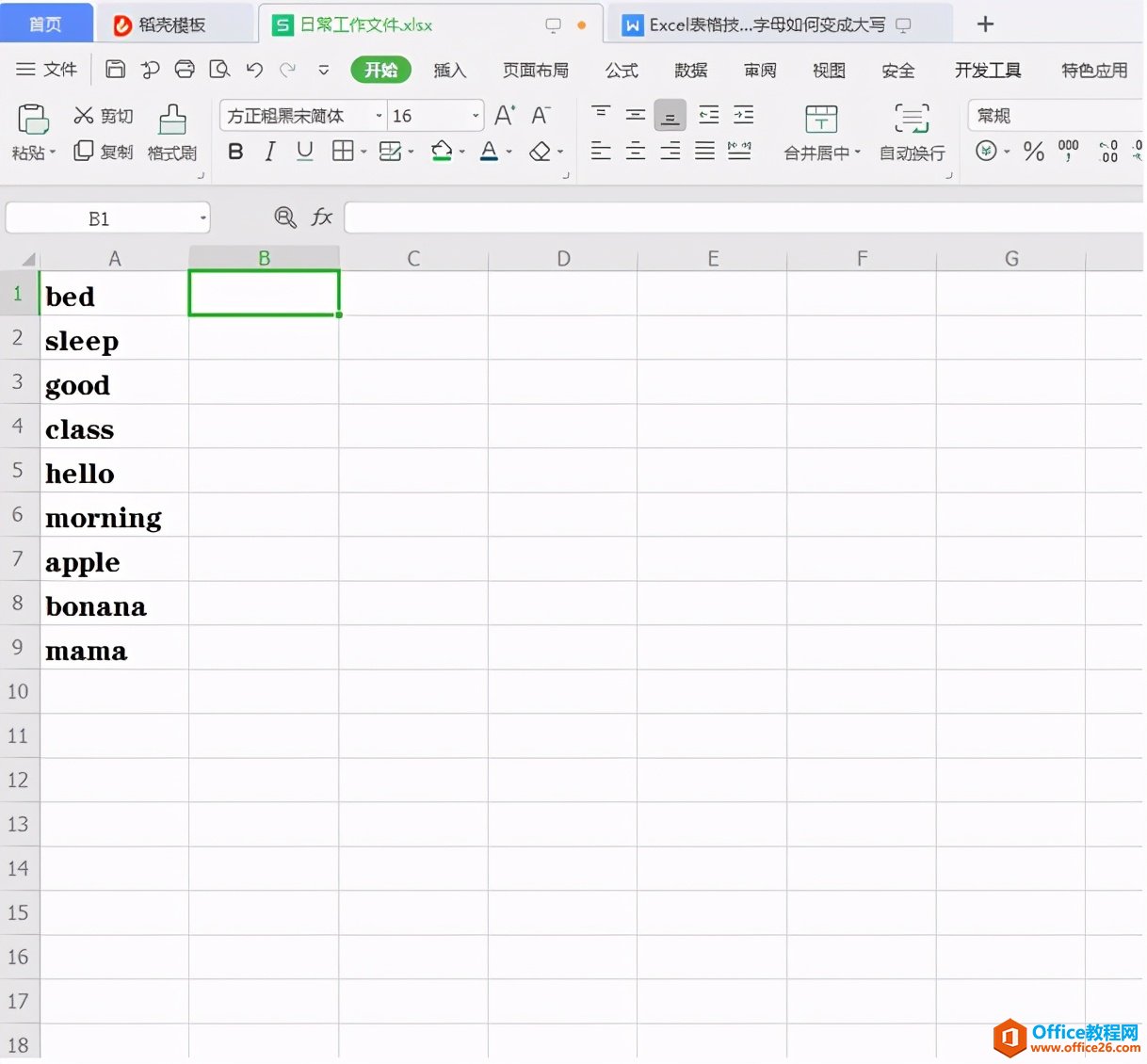The height and width of the screenshot is (1064, 1147).
Task: Toggle Auto Wrap (自动换行)
Action: 912,133
